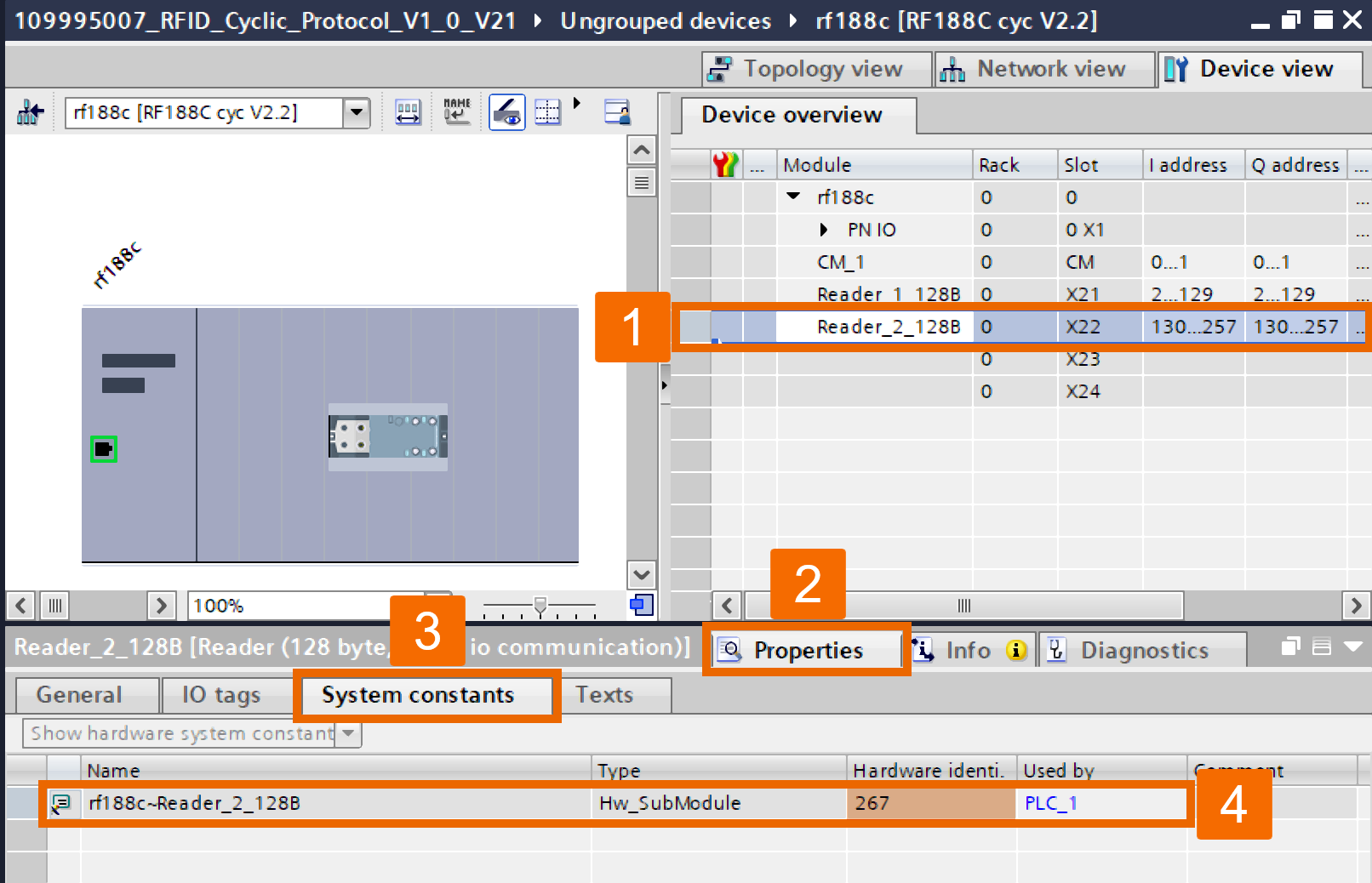Click the Module column header

[x=874, y=164]
